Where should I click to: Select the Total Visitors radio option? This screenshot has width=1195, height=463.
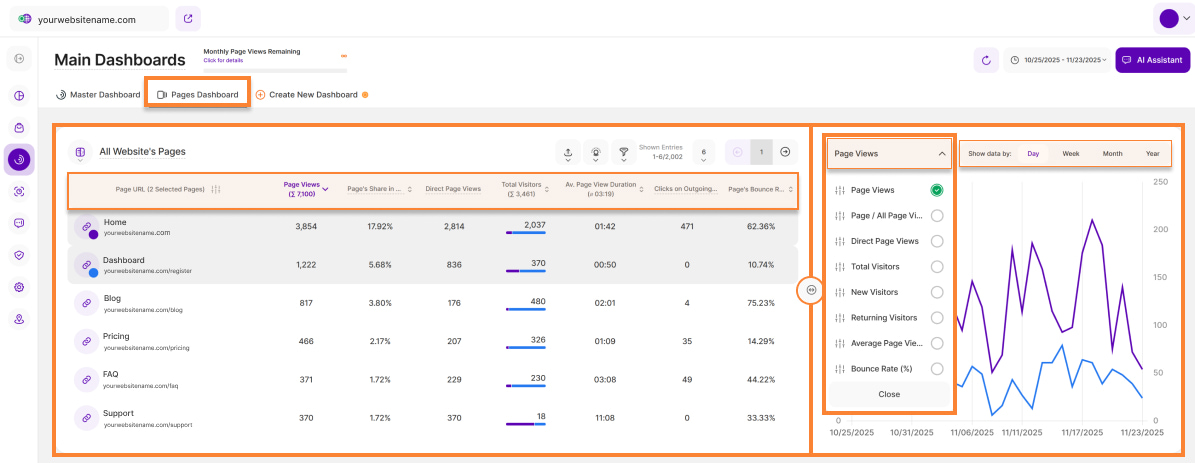pos(937,267)
